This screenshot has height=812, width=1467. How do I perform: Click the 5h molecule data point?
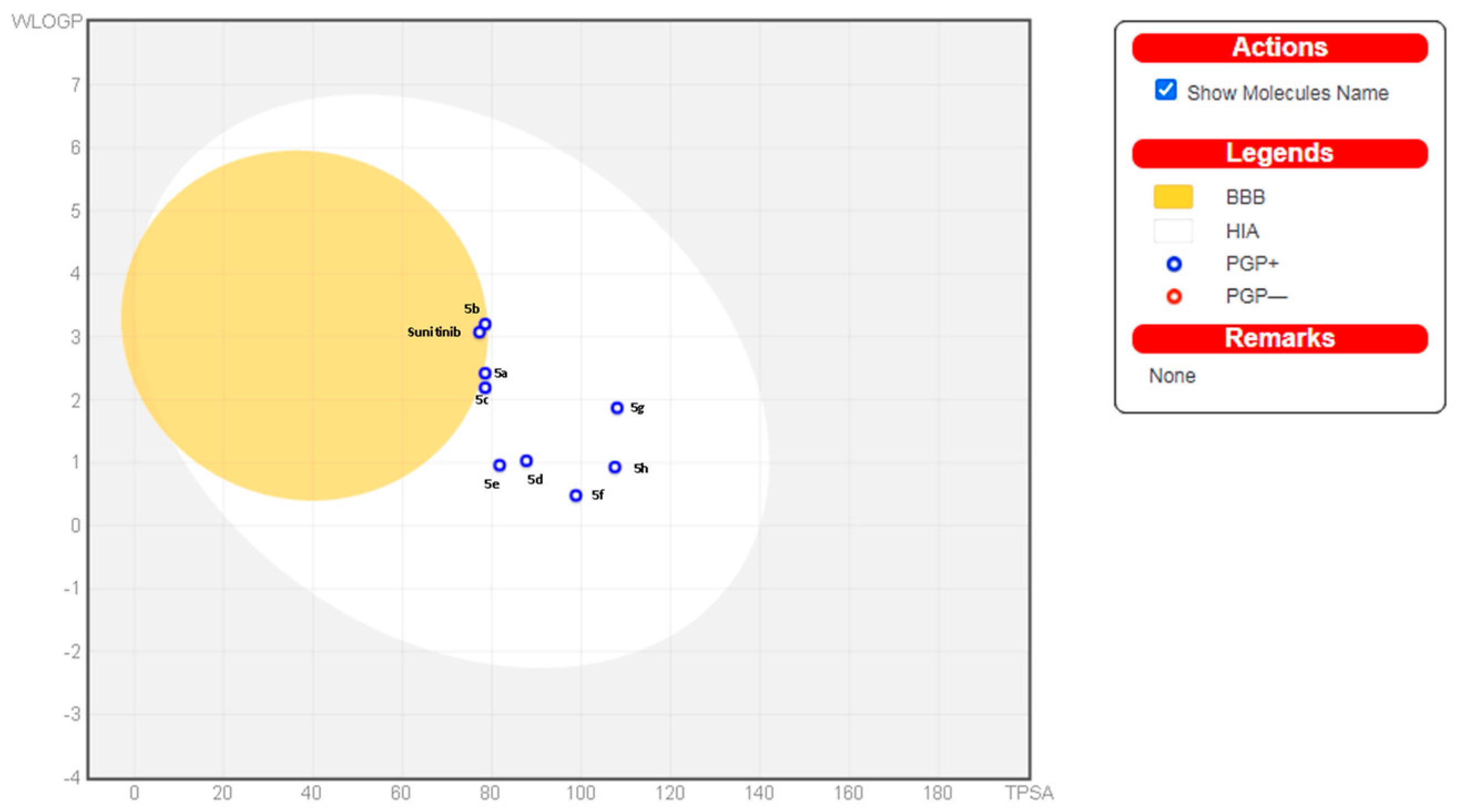click(x=614, y=467)
